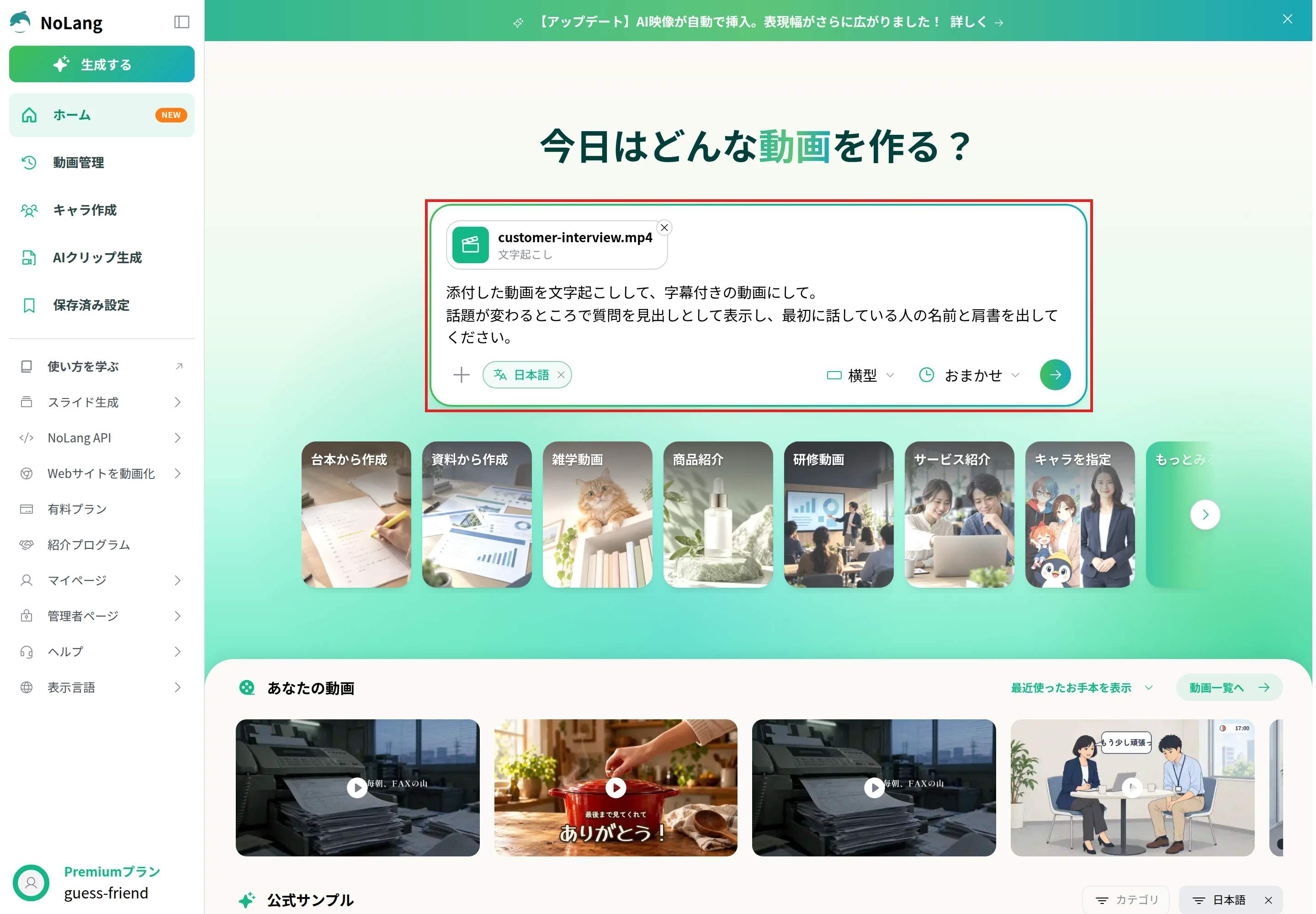Select the 台本から作成 template card
The height and width of the screenshot is (914, 1316).
(x=356, y=514)
